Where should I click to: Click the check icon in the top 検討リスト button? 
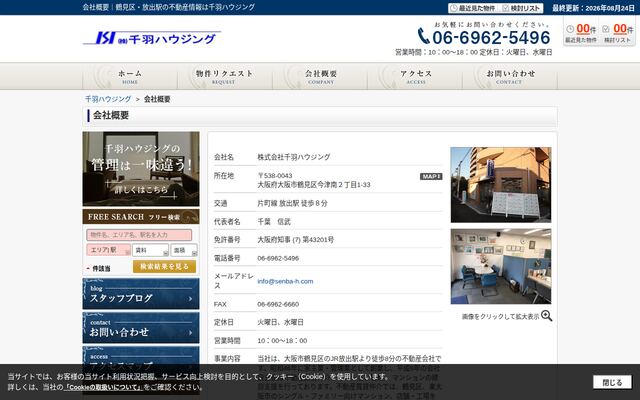506,8
